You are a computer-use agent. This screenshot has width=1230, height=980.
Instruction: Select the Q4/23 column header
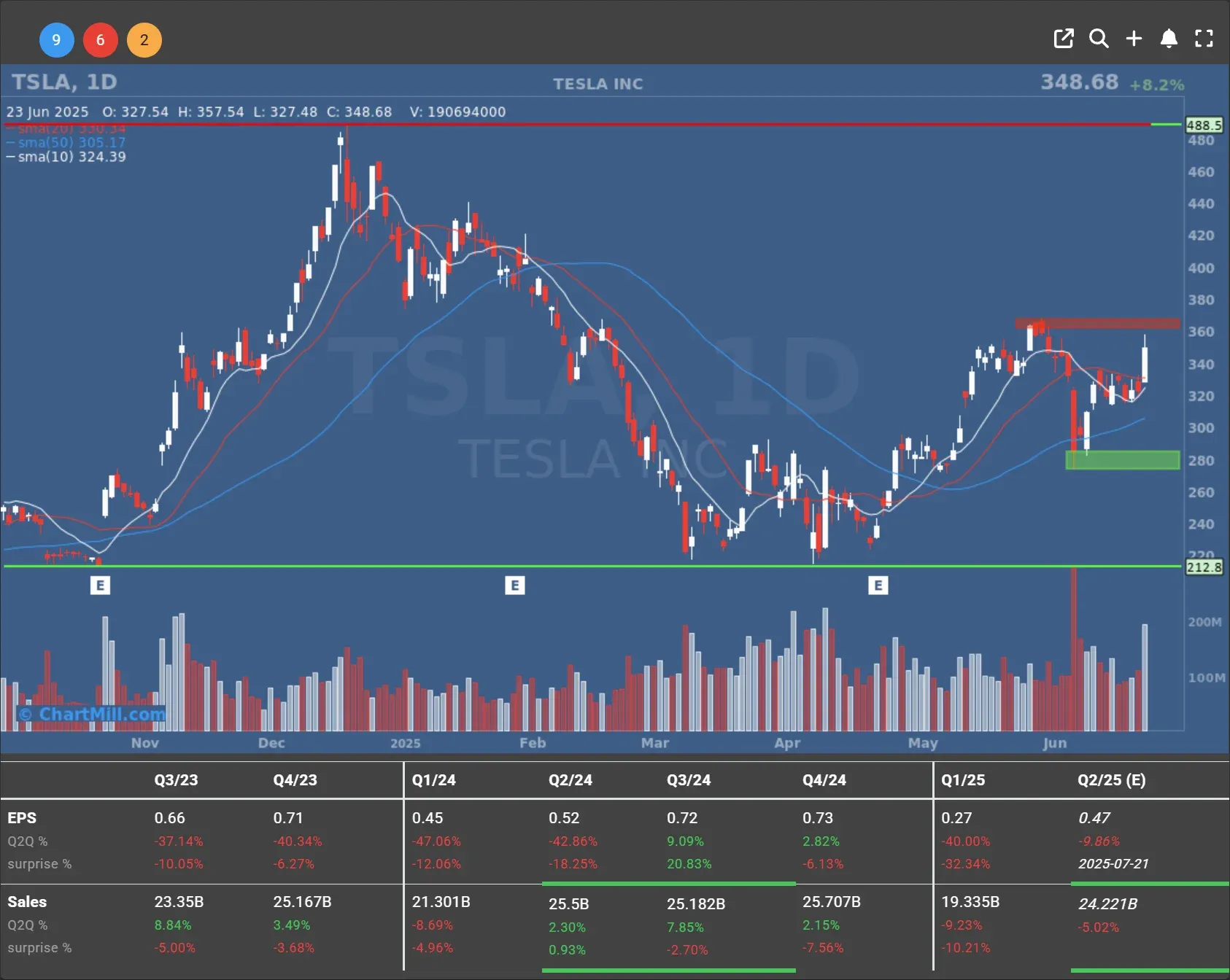coord(295,780)
